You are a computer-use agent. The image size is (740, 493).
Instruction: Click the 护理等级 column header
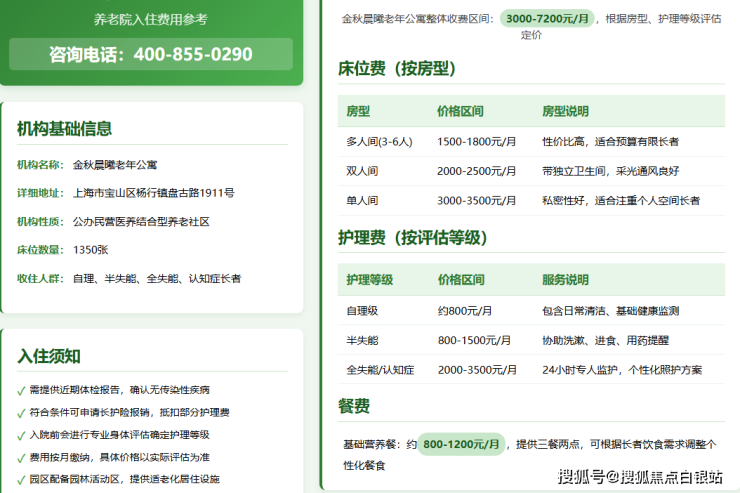[370, 280]
